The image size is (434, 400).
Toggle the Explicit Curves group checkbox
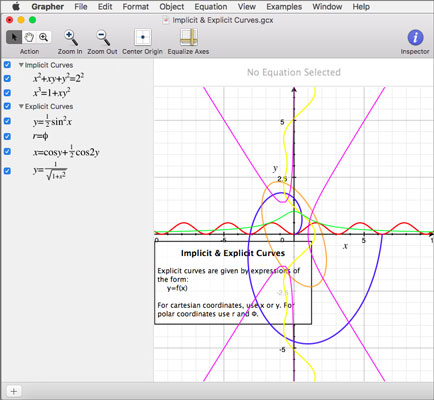7,106
